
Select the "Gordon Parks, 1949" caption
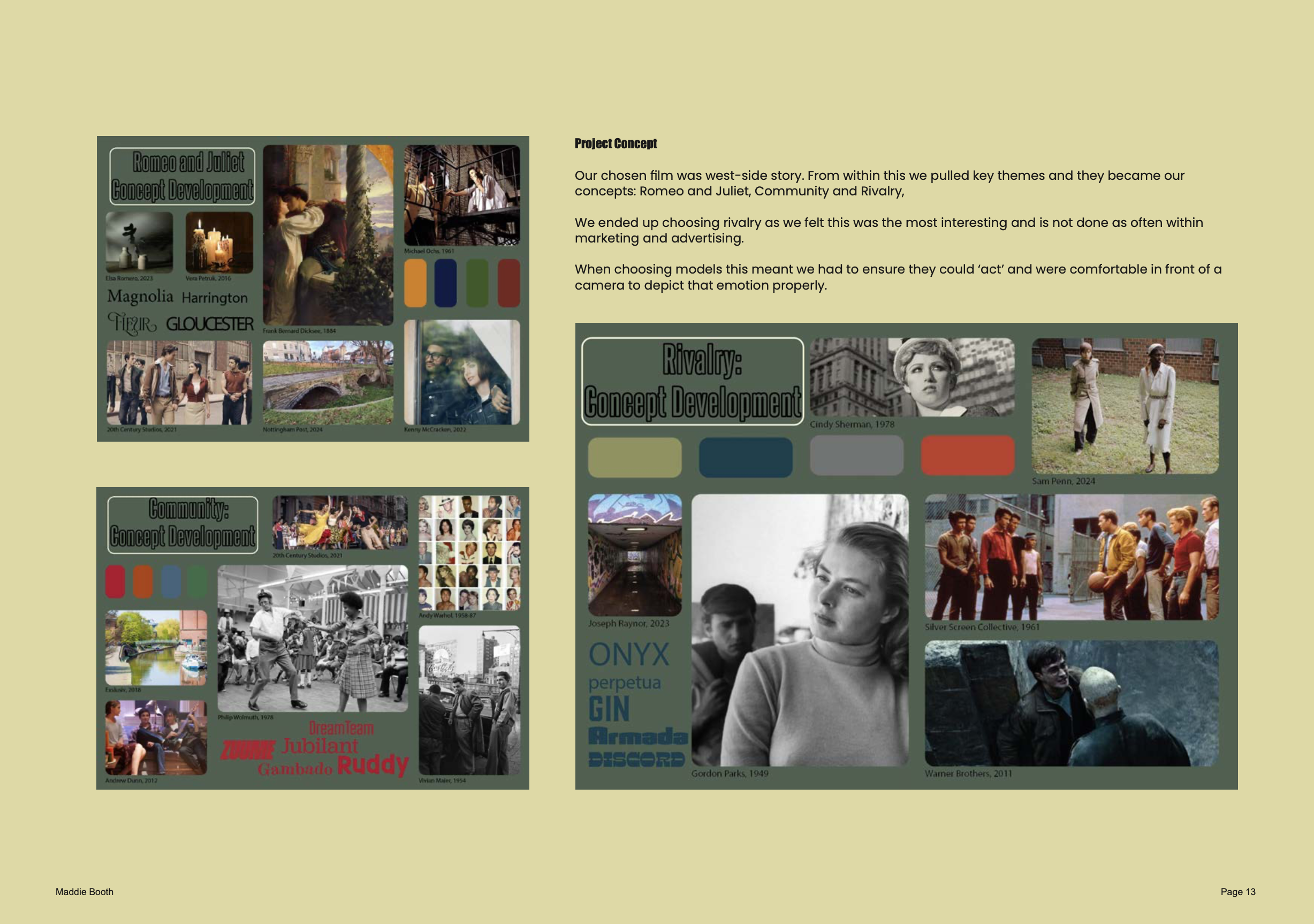(730, 774)
